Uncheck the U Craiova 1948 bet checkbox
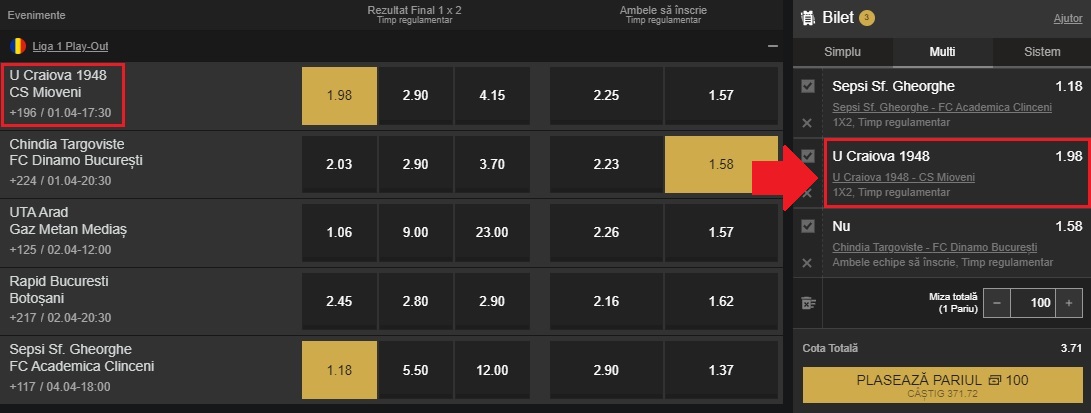1091x413 pixels. click(x=808, y=156)
